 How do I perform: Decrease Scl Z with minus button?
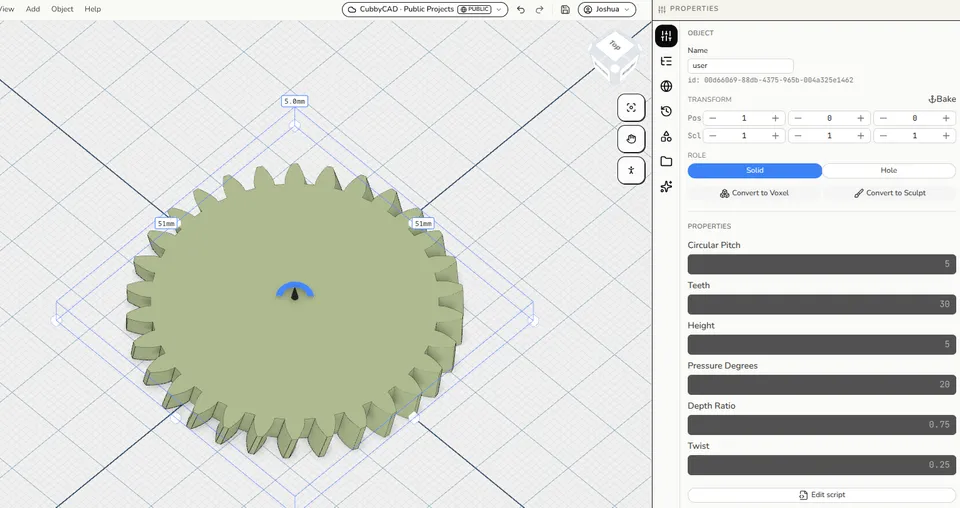pyautogui.click(x=883, y=136)
